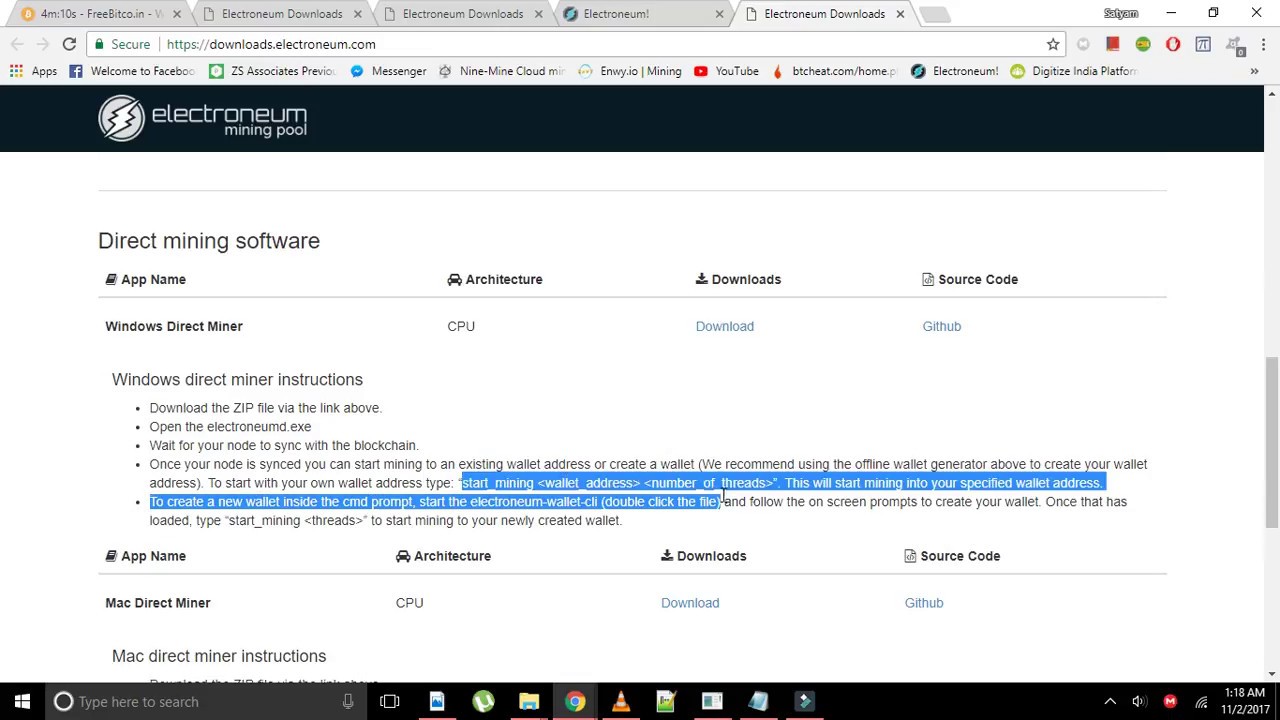Viewport: 1280px width, 720px height.
Task: Open File Explorer from the taskbar
Action: click(x=529, y=701)
